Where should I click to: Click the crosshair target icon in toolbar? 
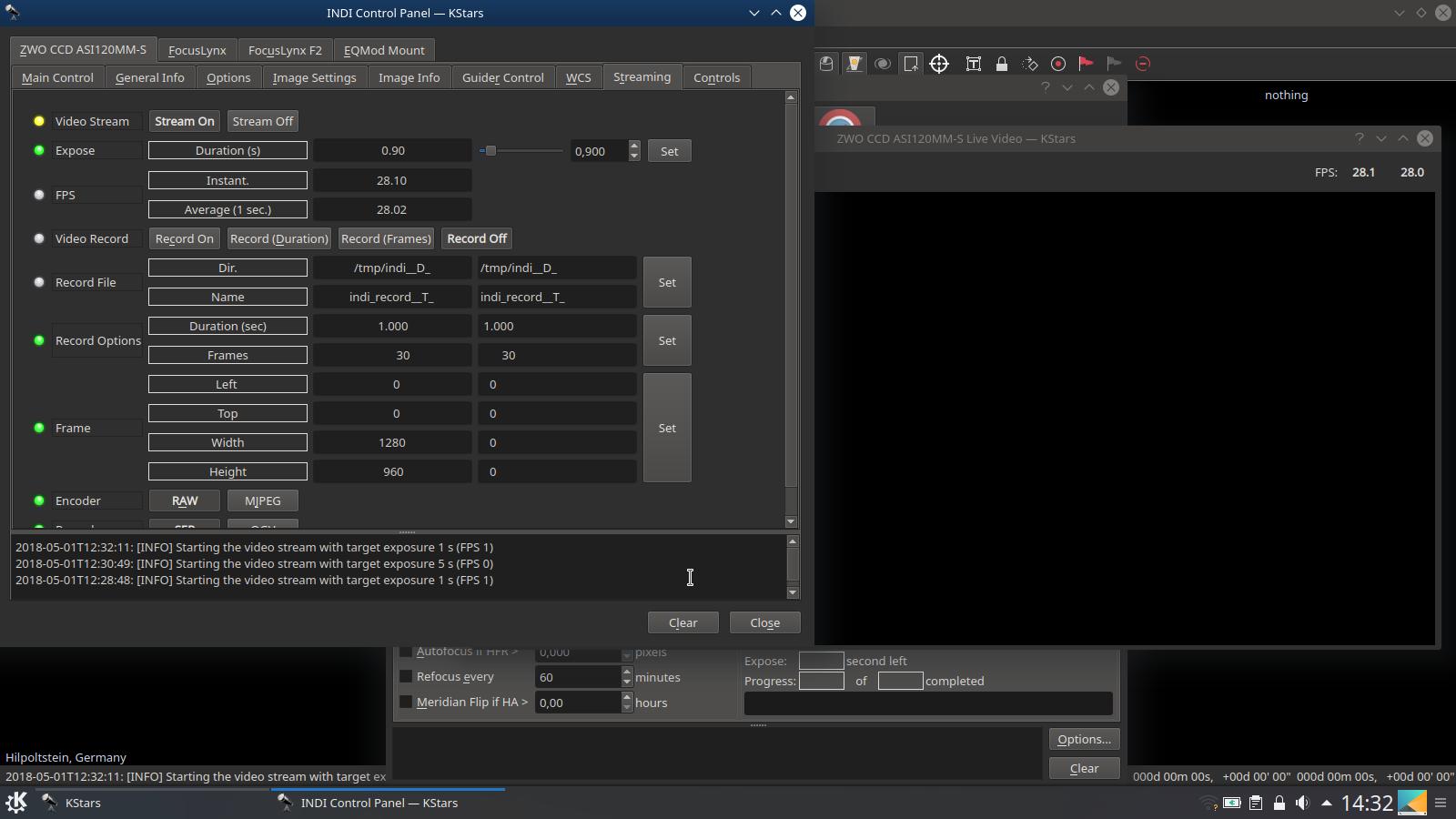click(939, 64)
